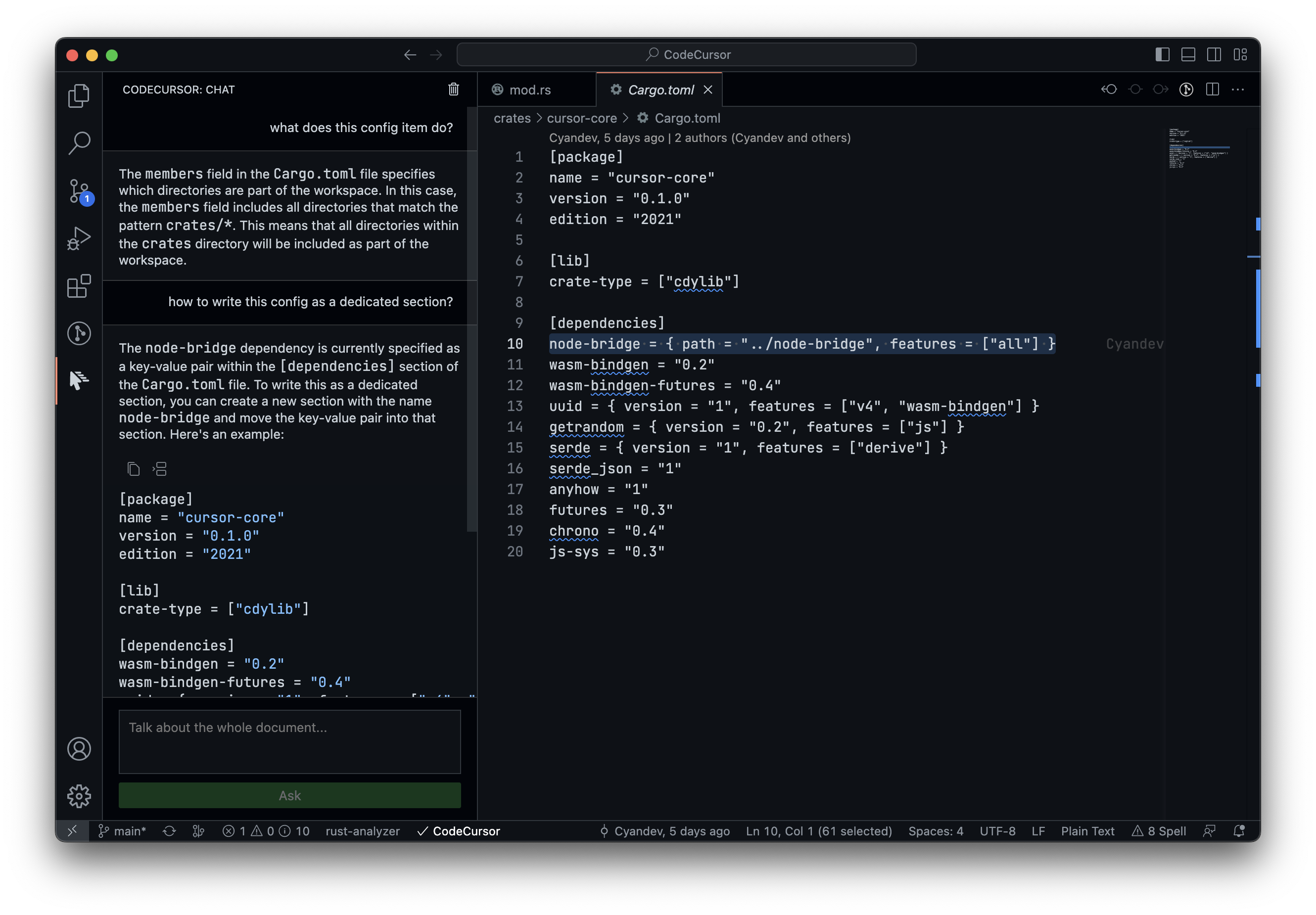
Task: Expand the cursor-core breadcrumb segment
Action: (x=581, y=118)
